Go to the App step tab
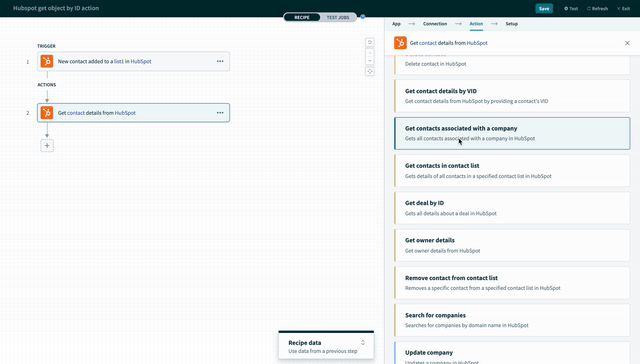The width and height of the screenshot is (640, 364). (396, 24)
